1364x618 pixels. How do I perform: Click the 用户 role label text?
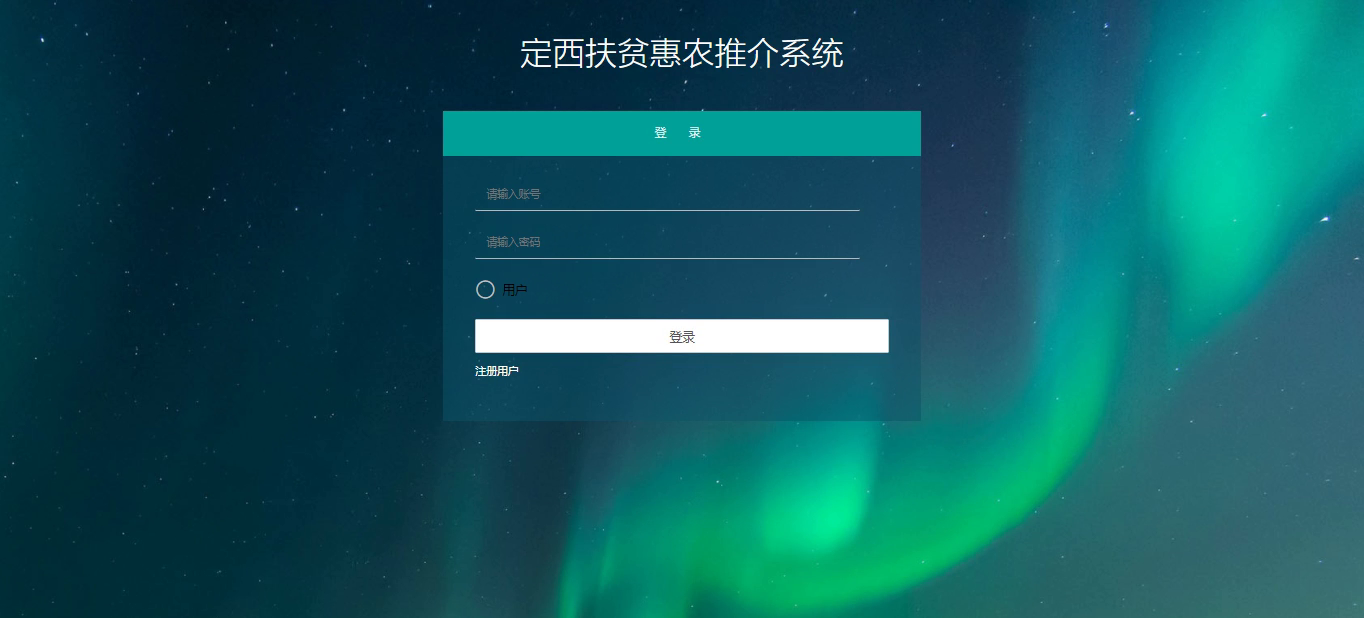pos(515,290)
